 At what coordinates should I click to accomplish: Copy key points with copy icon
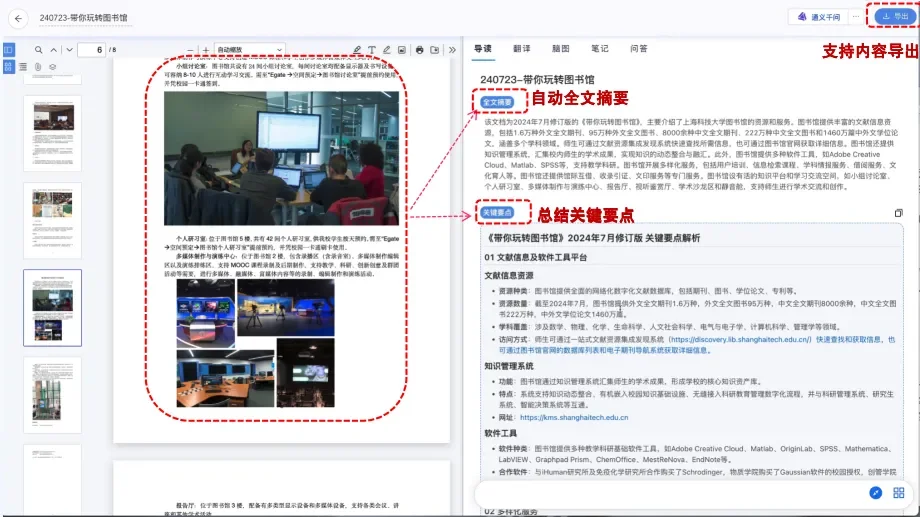click(898, 213)
